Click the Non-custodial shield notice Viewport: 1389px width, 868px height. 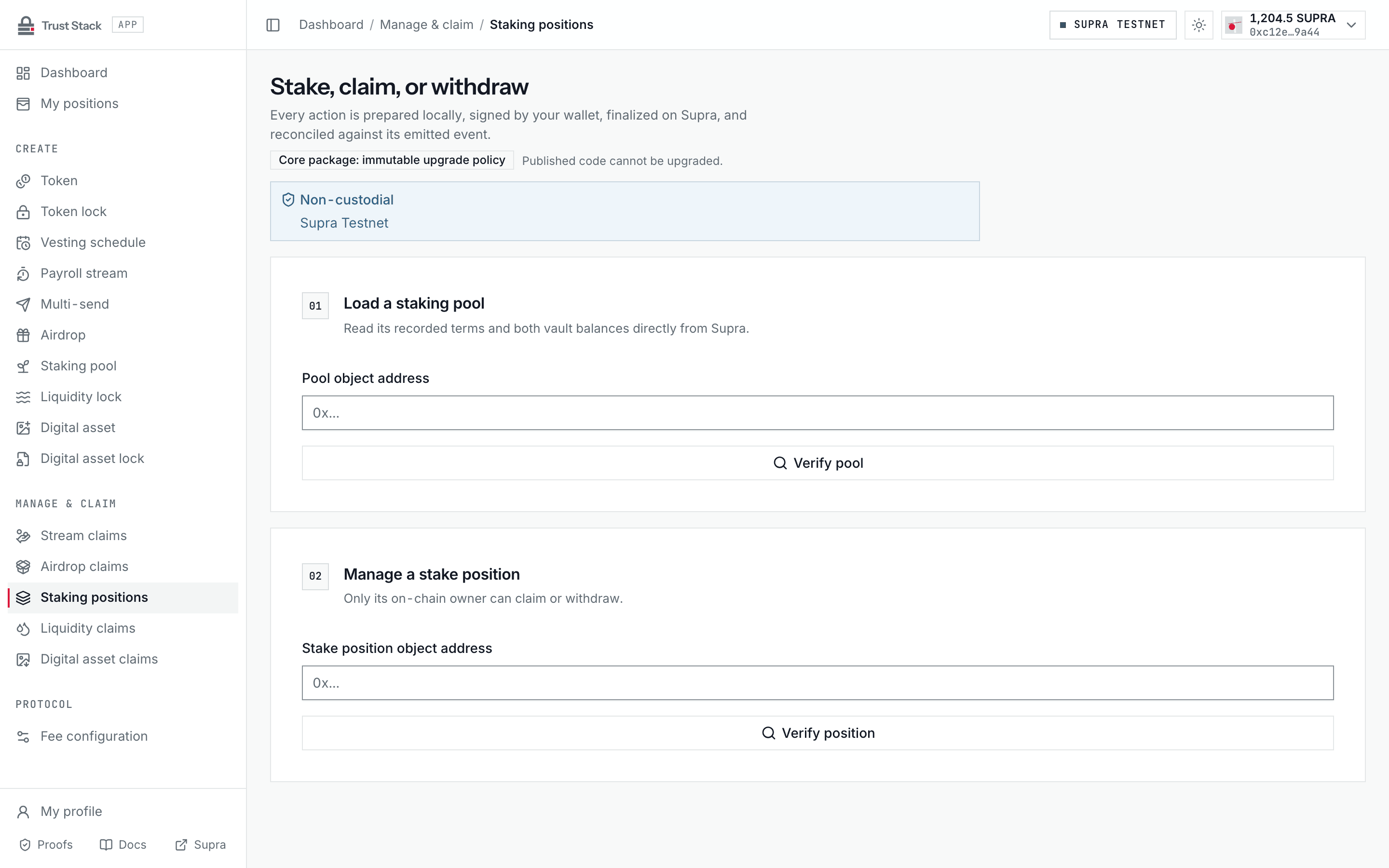pos(625,211)
